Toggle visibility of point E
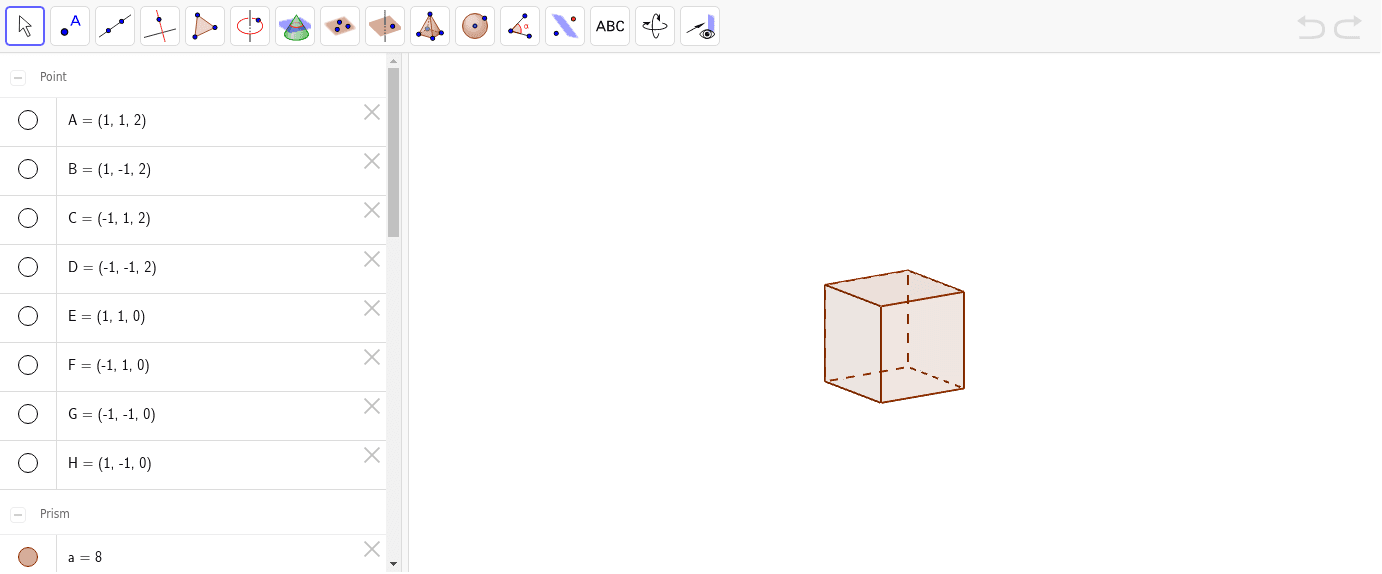The width and height of the screenshot is (1382, 574). [28, 316]
